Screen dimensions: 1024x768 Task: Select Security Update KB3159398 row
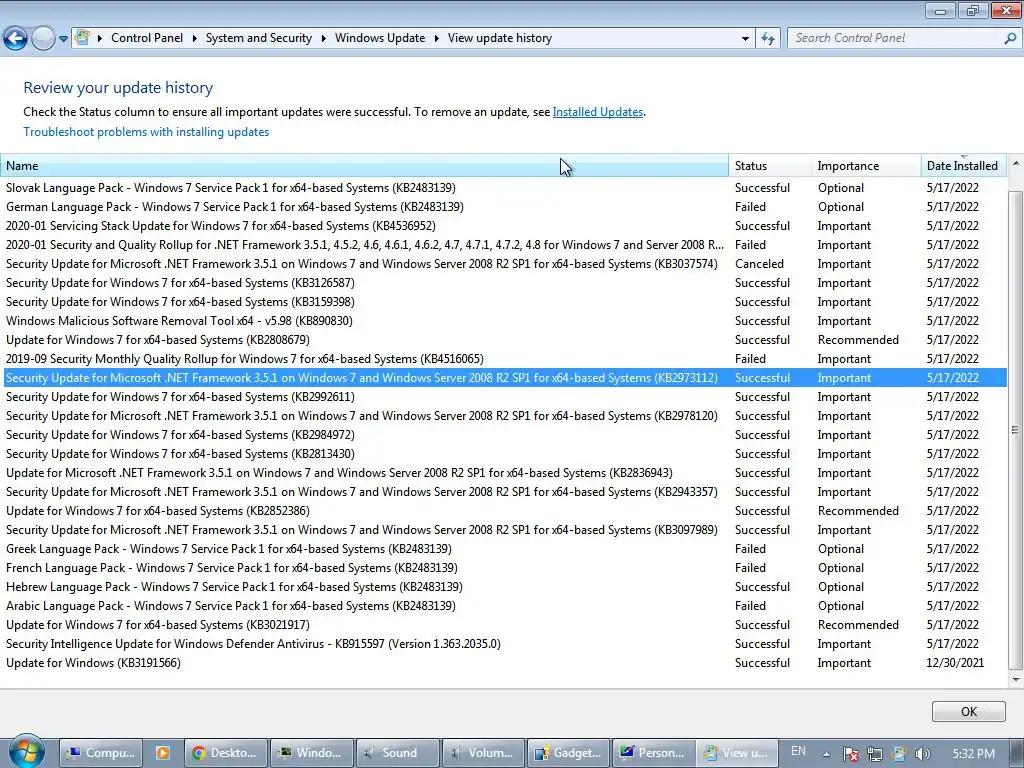pyautogui.click(x=505, y=302)
